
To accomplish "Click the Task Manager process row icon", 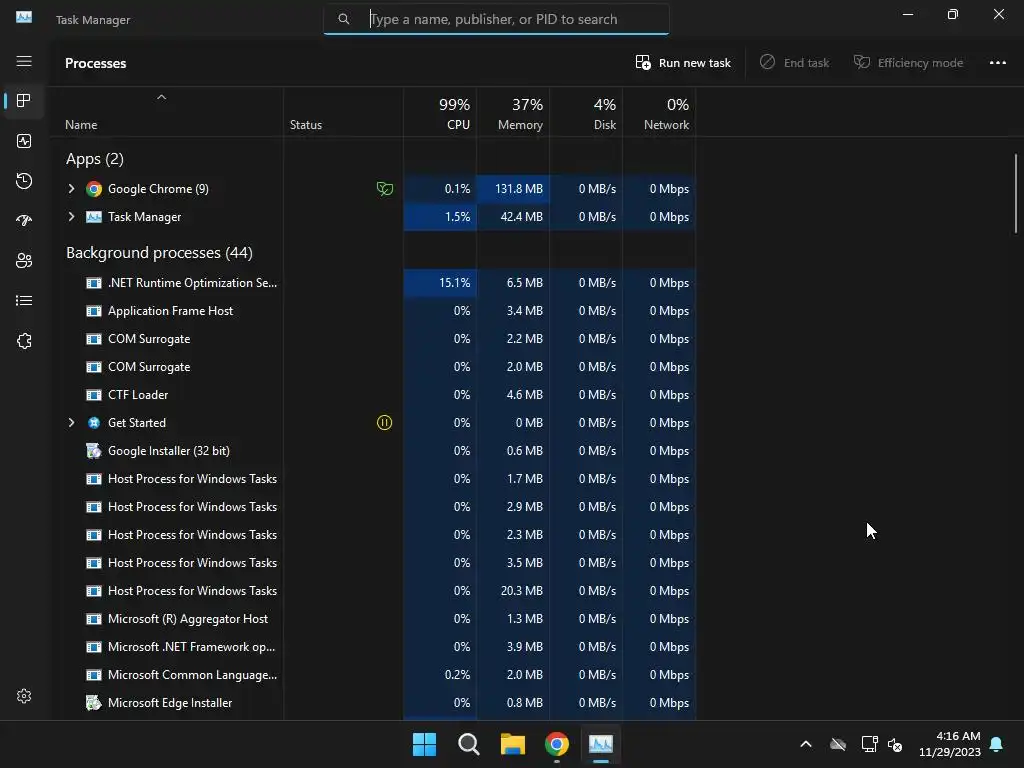I will 94,217.
